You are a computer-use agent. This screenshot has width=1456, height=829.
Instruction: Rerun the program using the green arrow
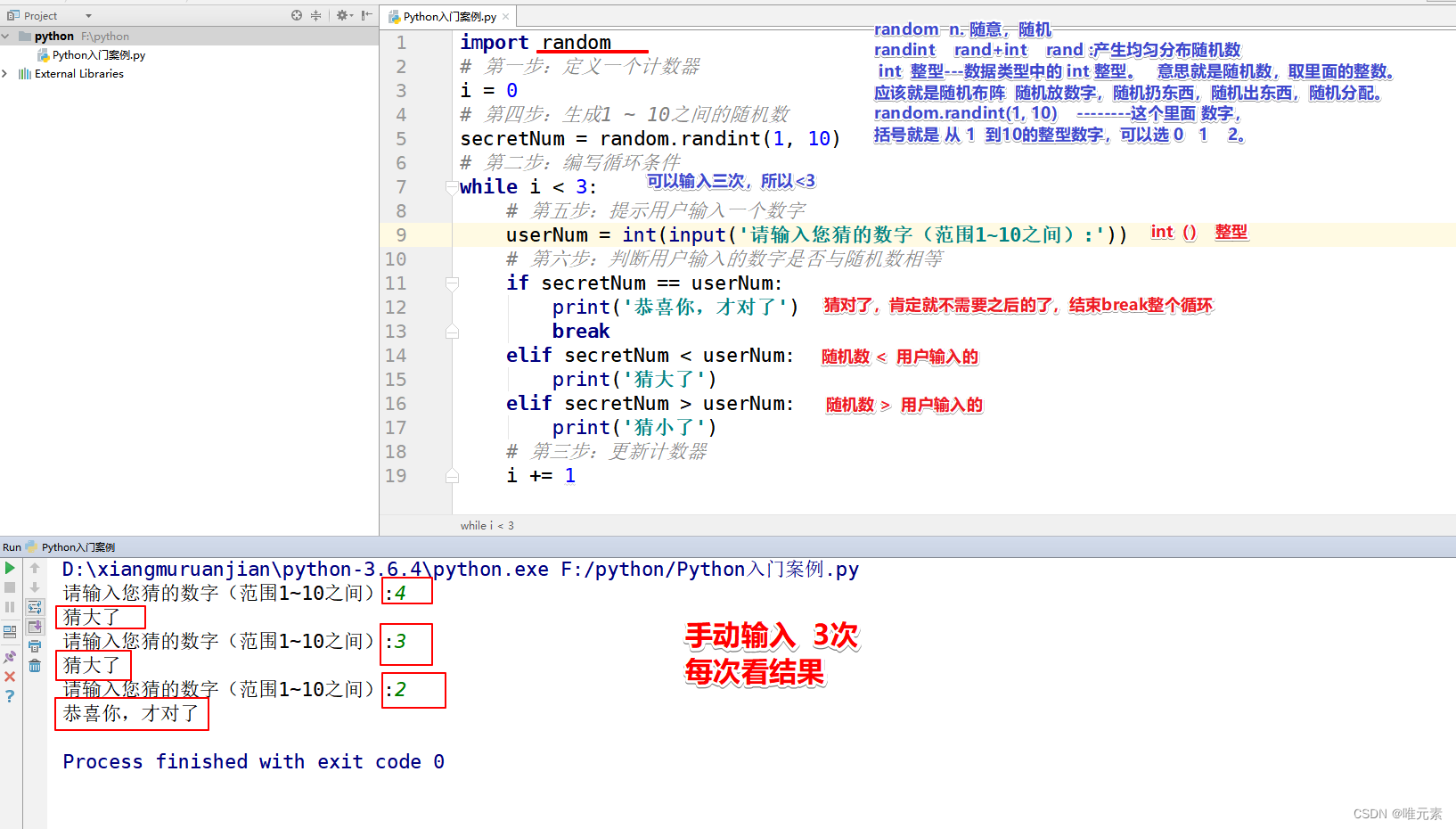[x=10, y=568]
